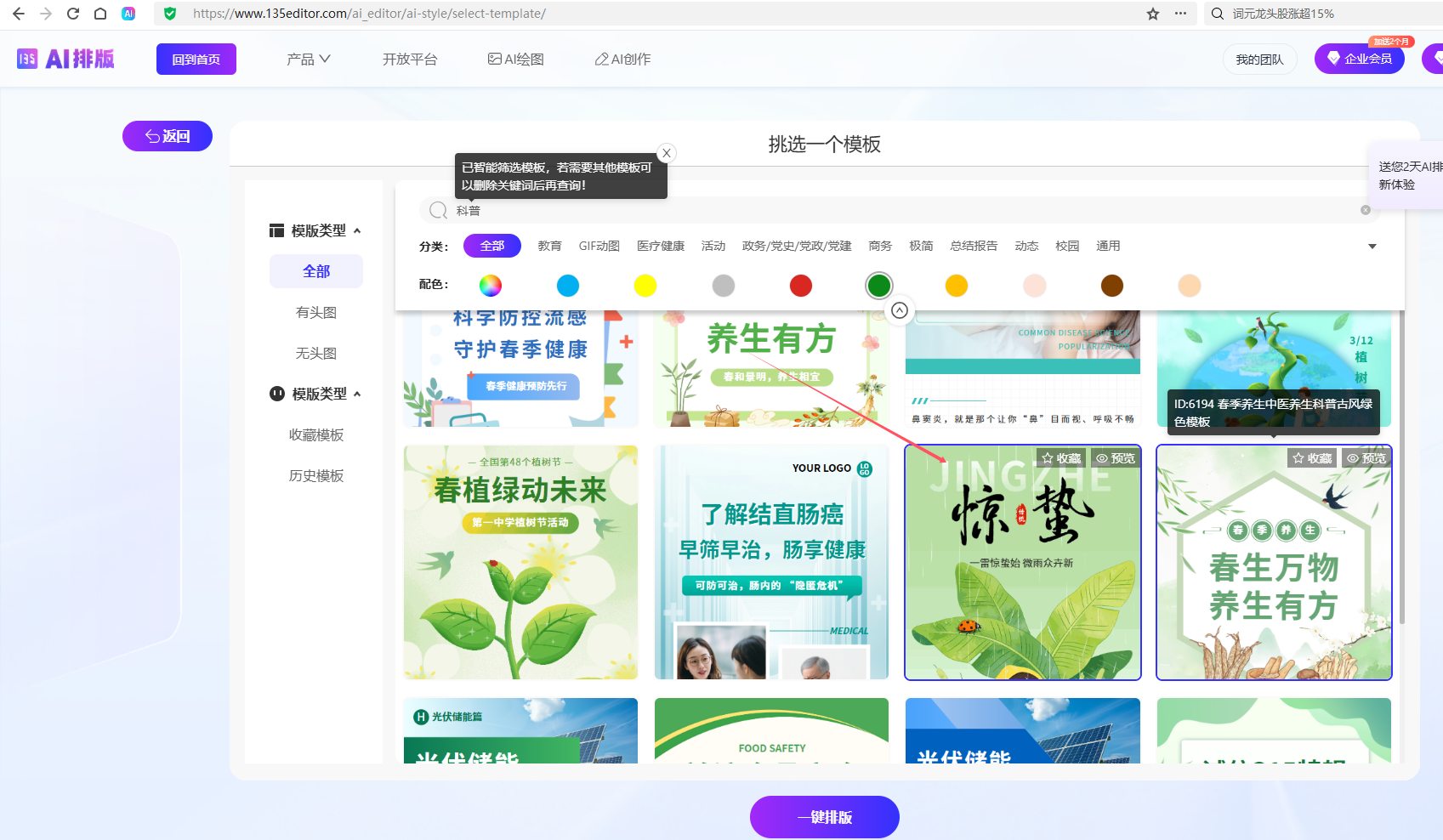Select the blue color swatch

[x=568, y=286]
